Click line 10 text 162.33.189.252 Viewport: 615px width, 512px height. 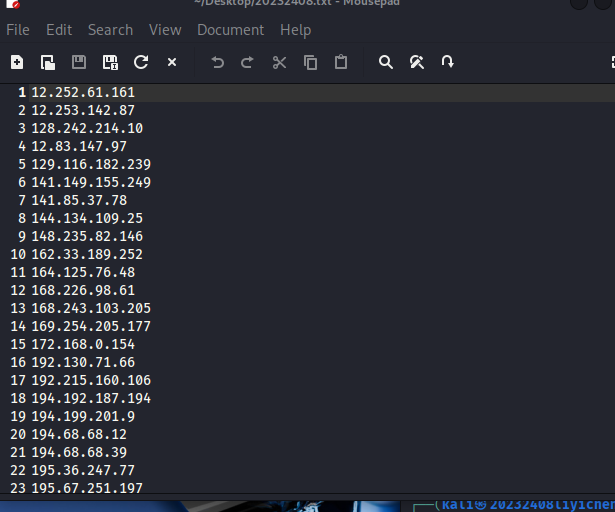87,255
